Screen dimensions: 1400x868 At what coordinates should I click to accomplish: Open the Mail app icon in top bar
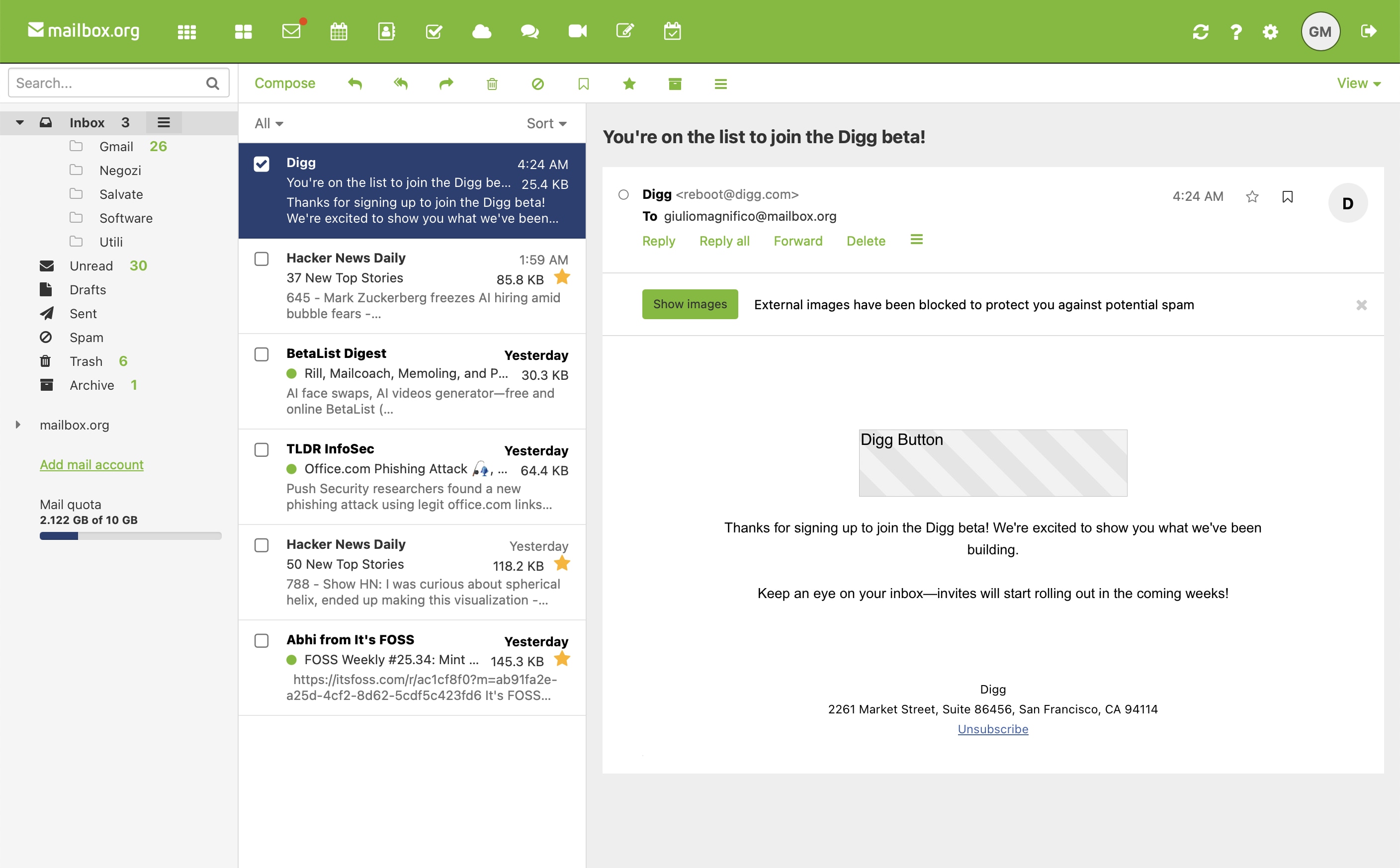pos(292,31)
